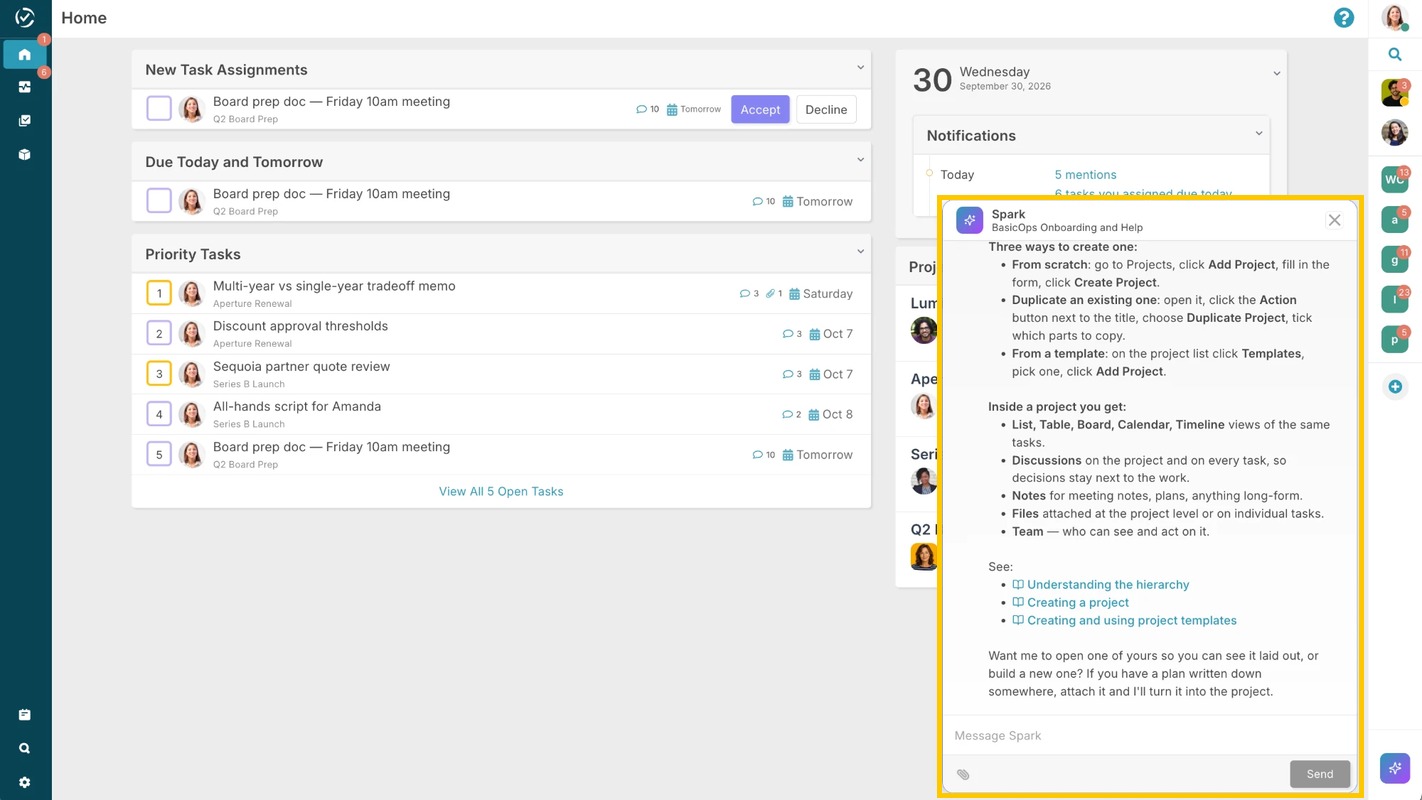The height and width of the screenshot is (800, 1422).
Task: Open the stacked checkbox tasks icon in left sidebar
Action: (25, 121)
